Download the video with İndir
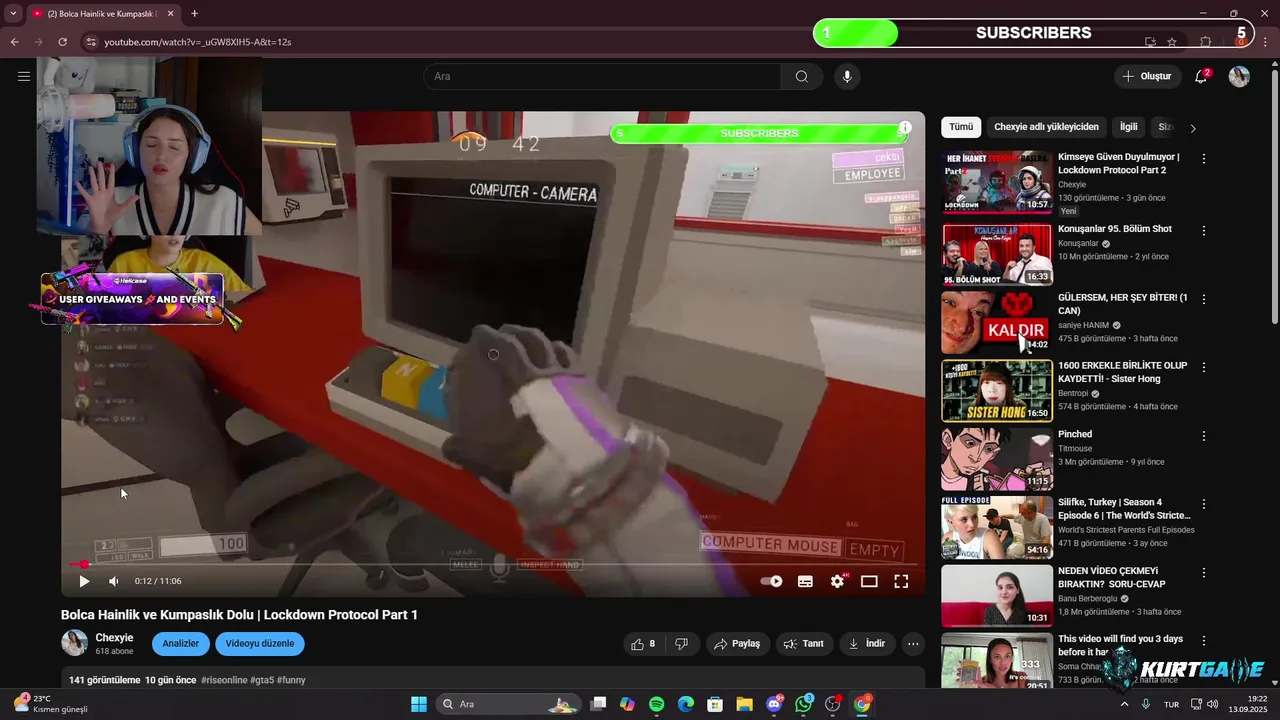The width and height of the screenshot is (1280, 720). pyautogui.click(x=867, y=644)
